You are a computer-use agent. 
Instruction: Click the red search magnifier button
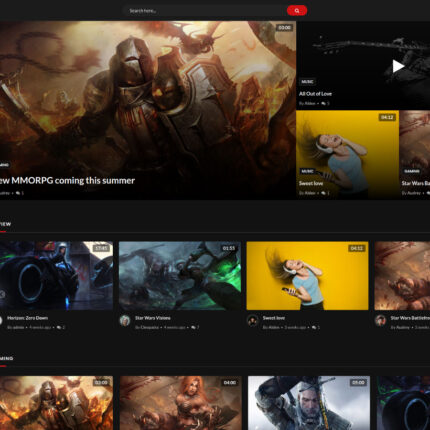(297, 11)
